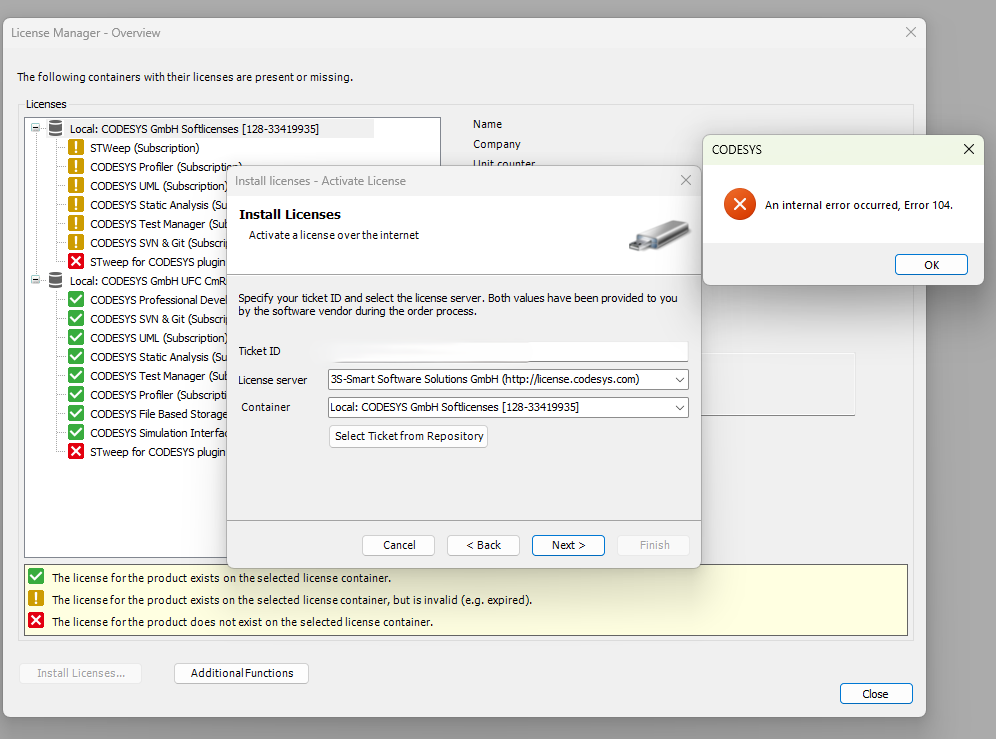Open Additional Functions in License Manager
This screenshot has height=739, width=996.
point(241,674)
